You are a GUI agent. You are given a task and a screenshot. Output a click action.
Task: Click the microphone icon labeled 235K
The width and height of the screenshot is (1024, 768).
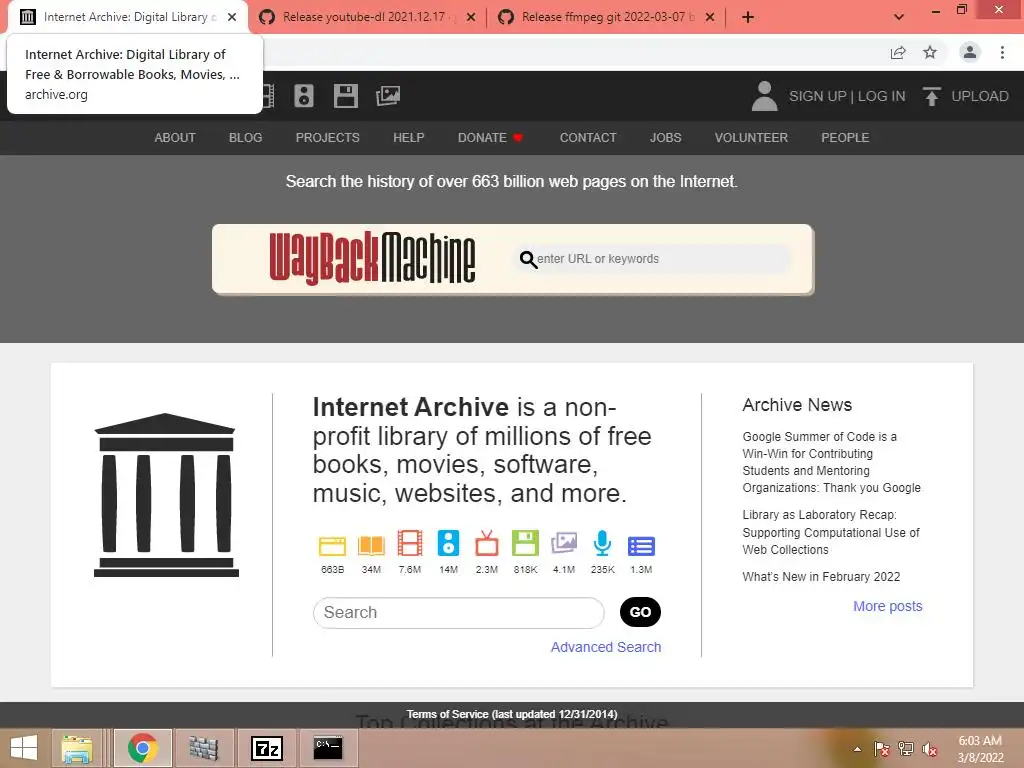tap(602, 543)
